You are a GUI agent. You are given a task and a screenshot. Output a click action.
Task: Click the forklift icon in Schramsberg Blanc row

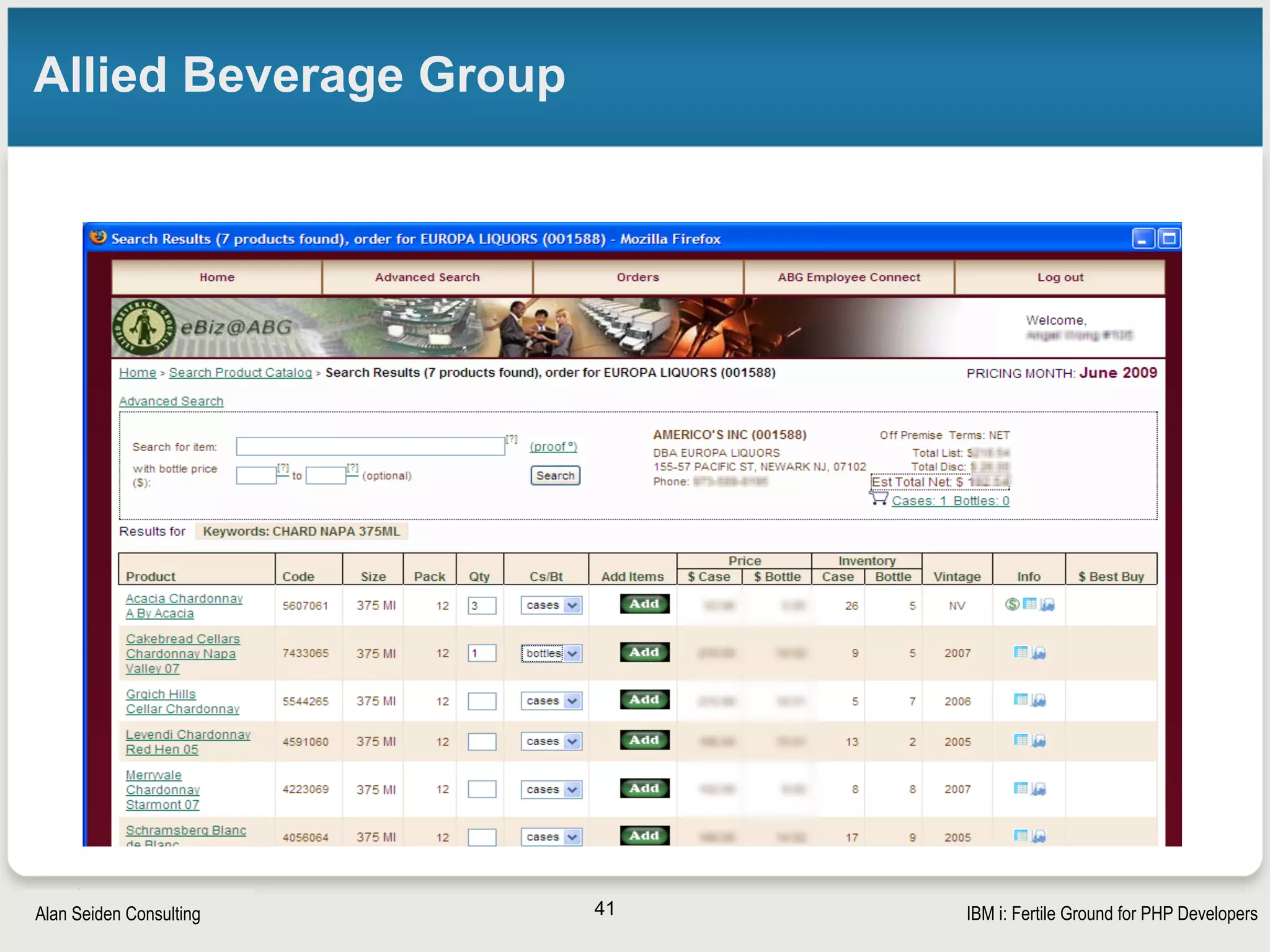pyautogui.click(x=1039, y=837)
